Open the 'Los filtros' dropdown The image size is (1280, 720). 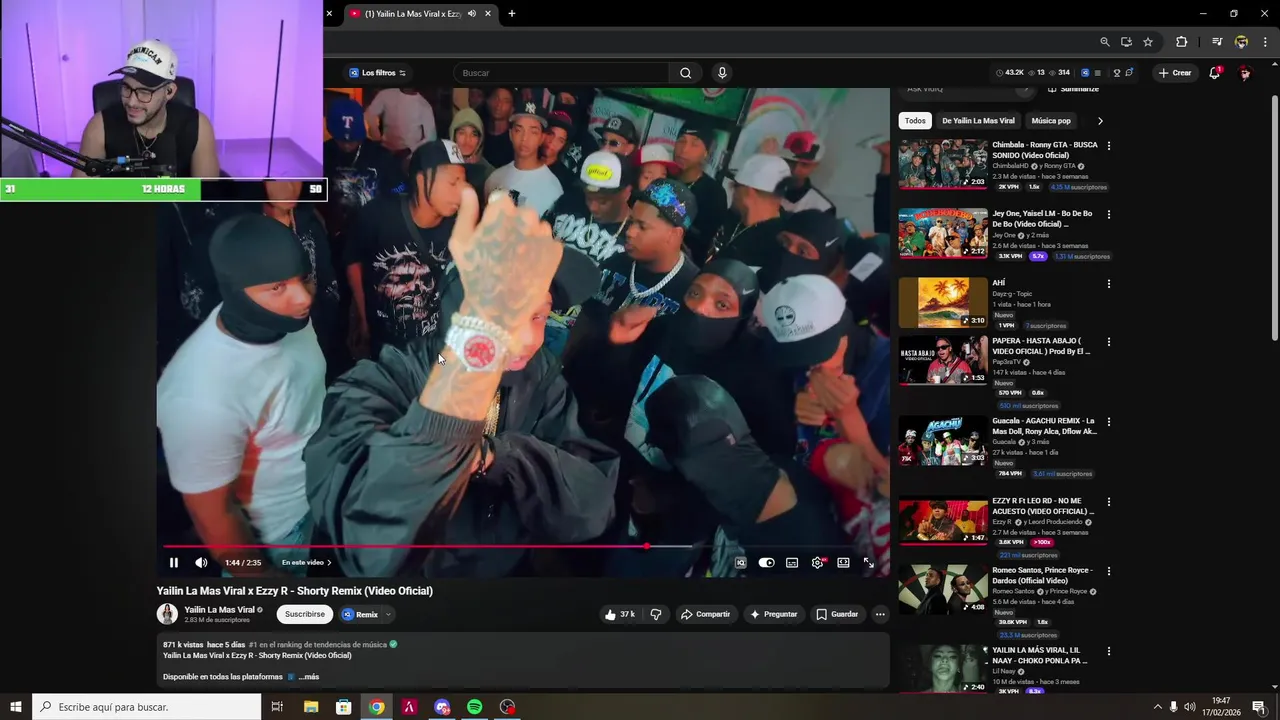coord(378,73)
